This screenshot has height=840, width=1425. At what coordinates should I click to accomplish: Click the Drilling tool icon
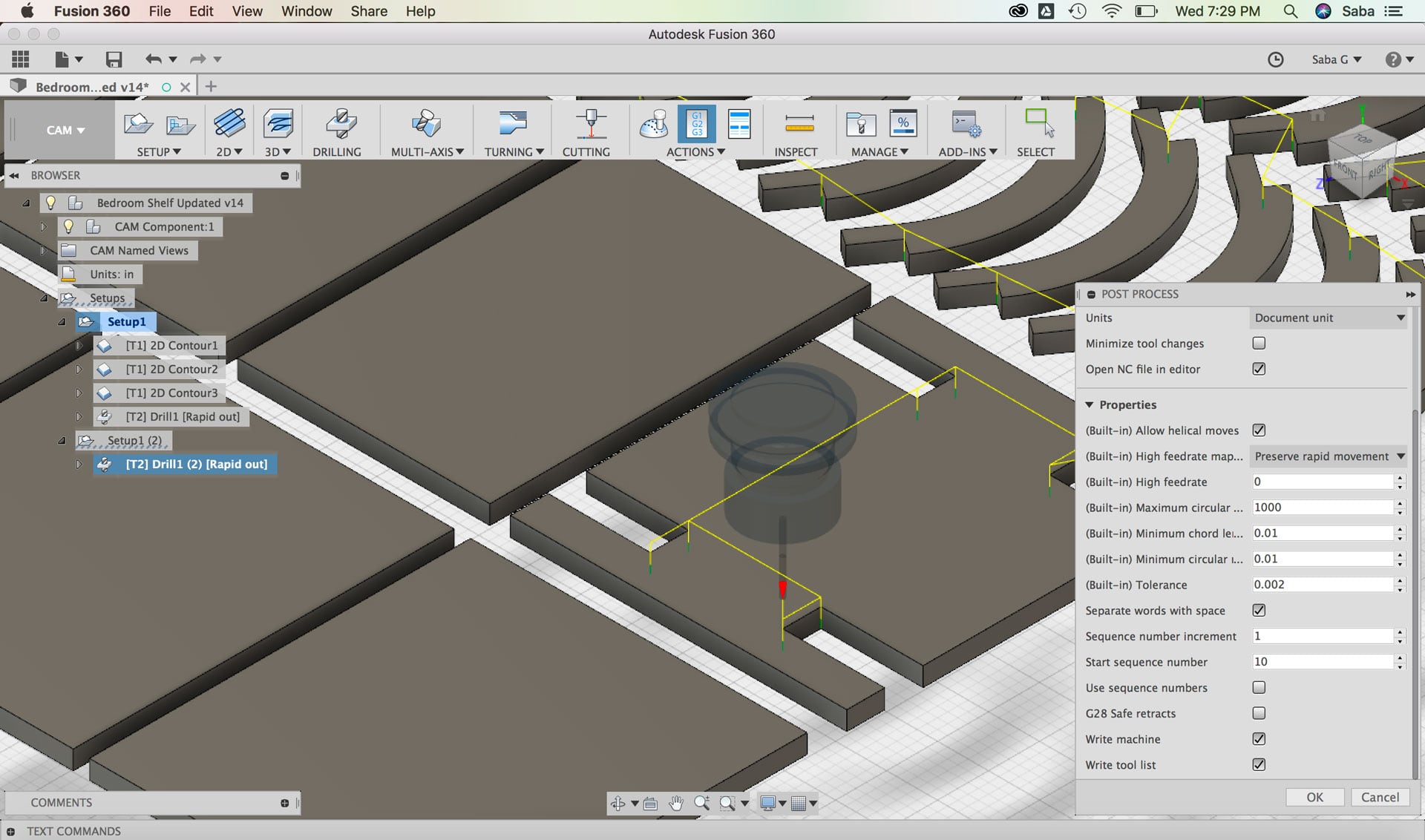pyautogui.click(x=340, y=124)
